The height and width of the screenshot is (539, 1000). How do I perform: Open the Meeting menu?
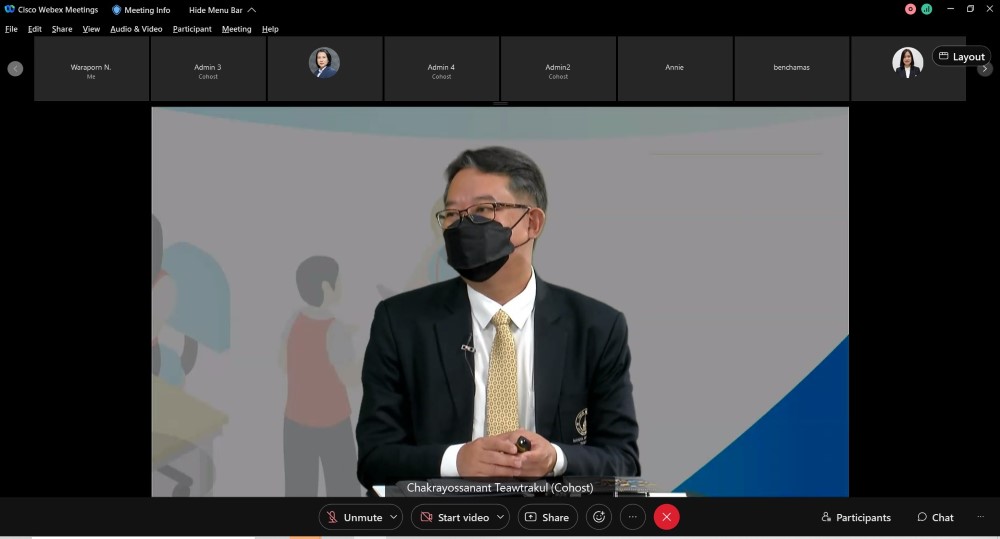point(236,29)
